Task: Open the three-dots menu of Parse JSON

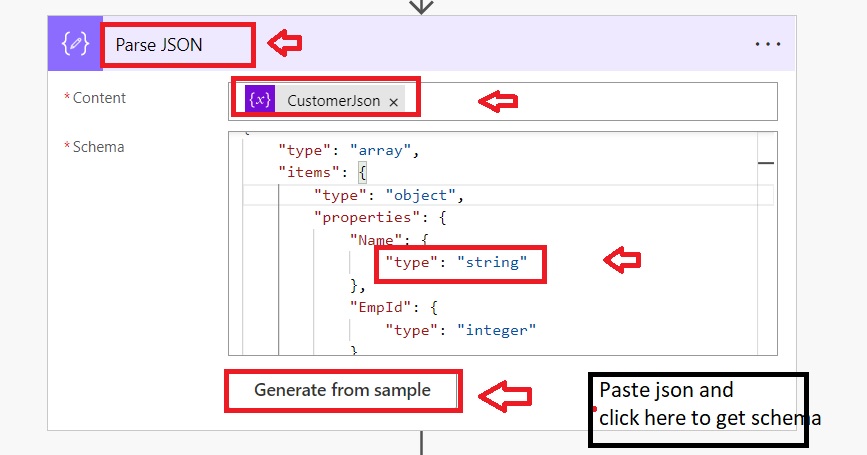Action: pyautogui.click(x=767, y=44)
